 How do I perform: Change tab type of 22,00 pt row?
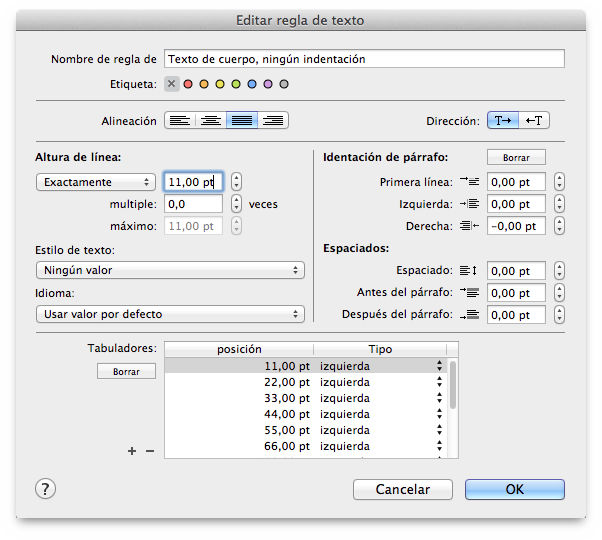[439, 382]
